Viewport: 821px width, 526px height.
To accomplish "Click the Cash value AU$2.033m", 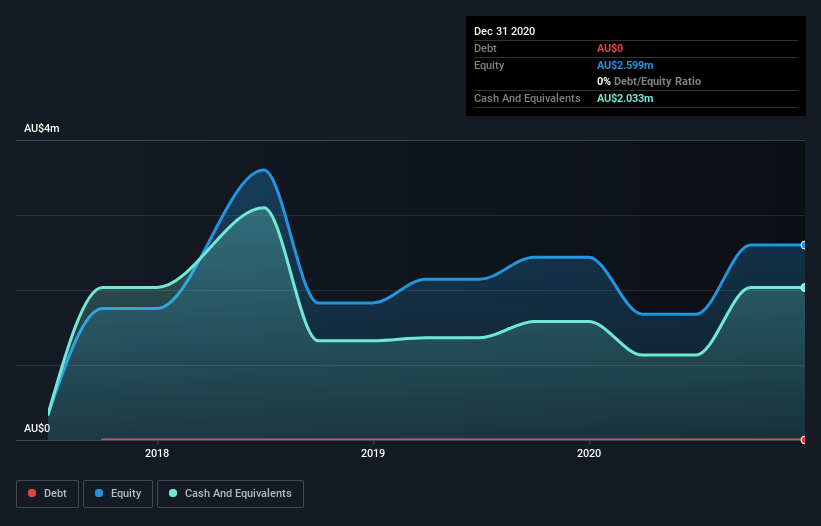I will (x=625, y=98).
